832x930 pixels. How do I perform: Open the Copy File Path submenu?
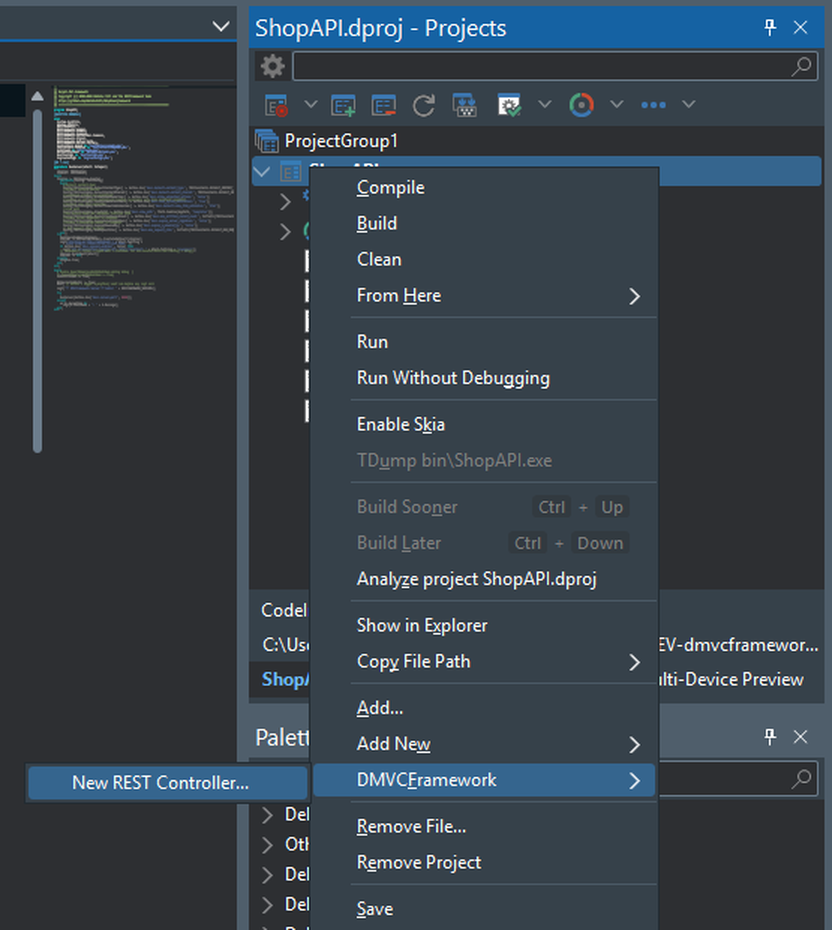point(484,662)
